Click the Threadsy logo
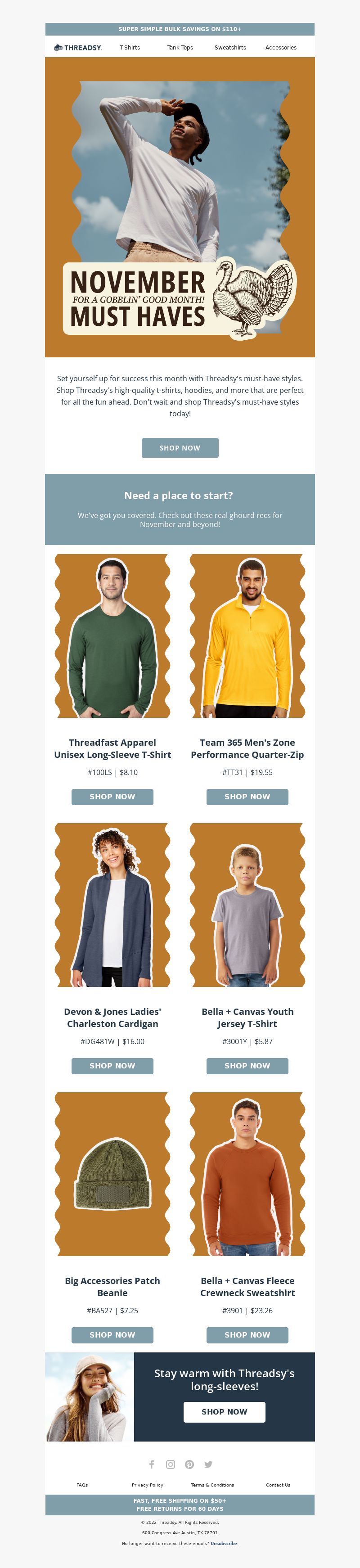This screenshot has width=360, height=1568. [78, 47]
